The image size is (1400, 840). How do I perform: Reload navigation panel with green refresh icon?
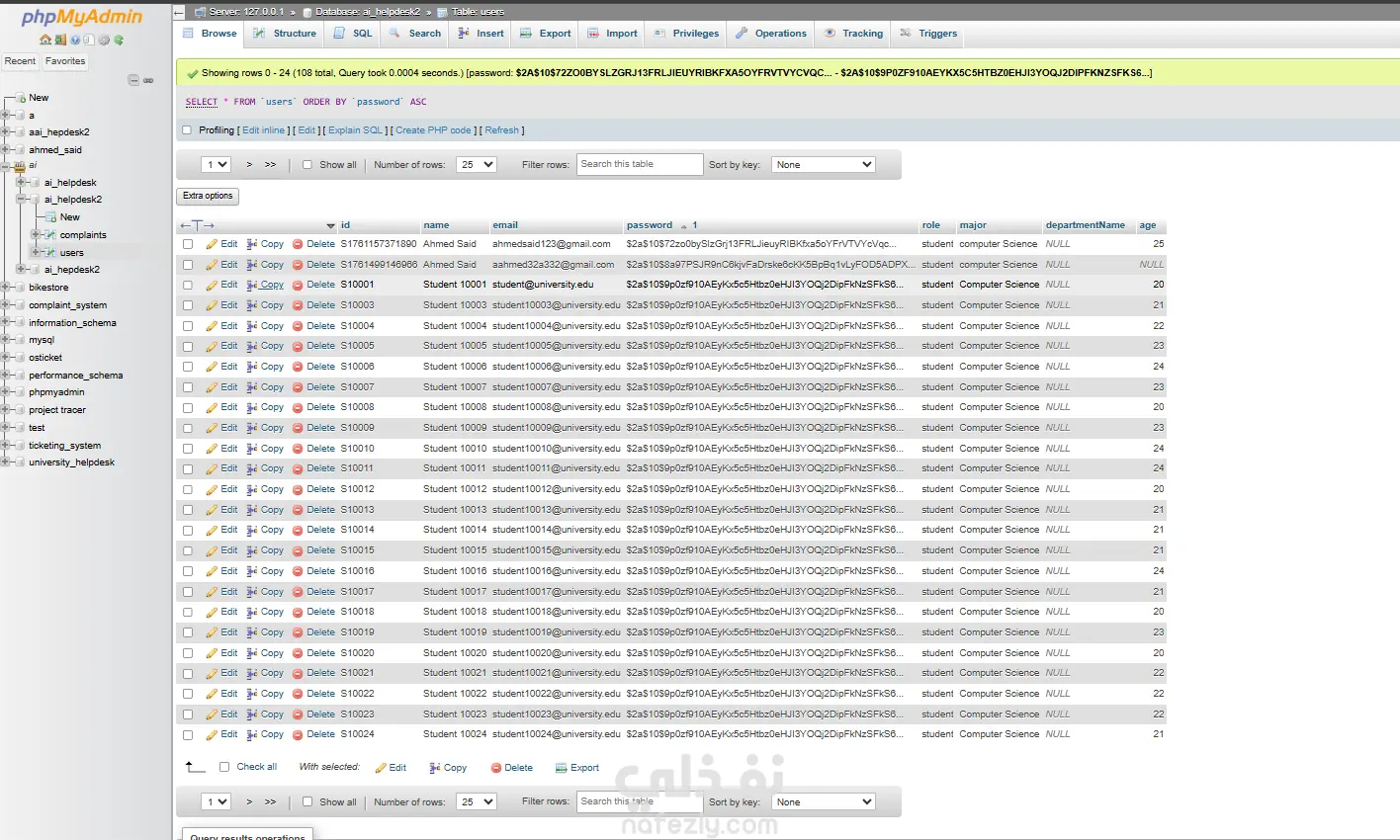[119, 41]
